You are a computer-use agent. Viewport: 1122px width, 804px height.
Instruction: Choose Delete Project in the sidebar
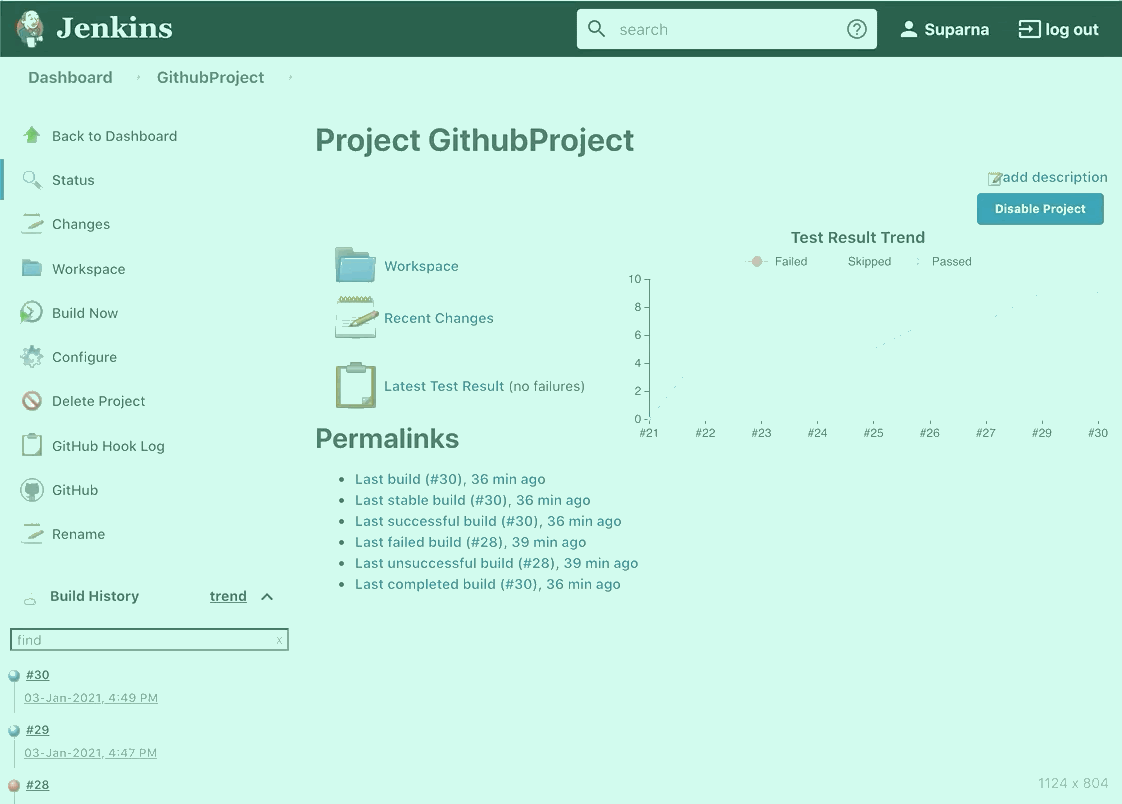[98, 401]
